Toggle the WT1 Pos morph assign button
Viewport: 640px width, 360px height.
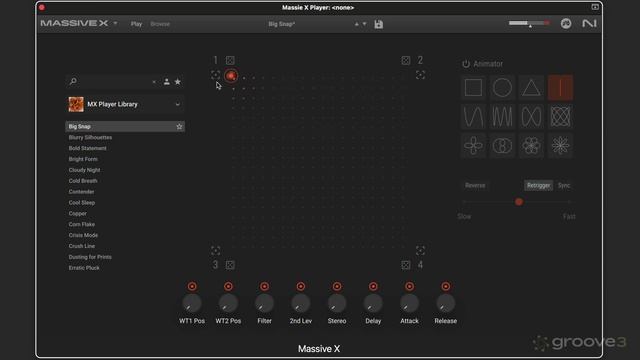[x=192, y=287]
